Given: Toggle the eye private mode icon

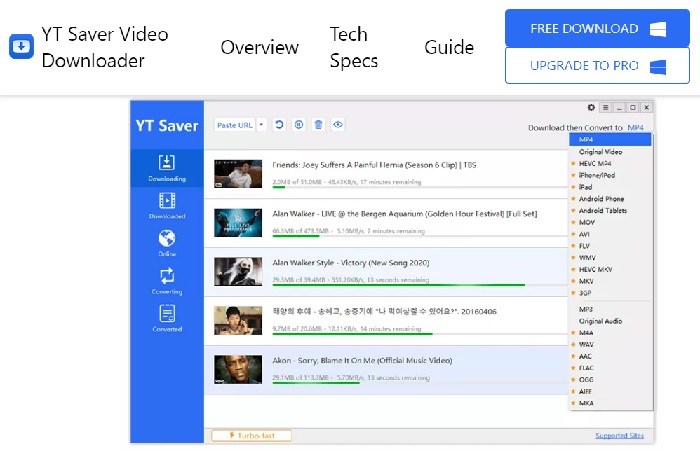Looking at the screenshot, I should (x=338, y=125).
